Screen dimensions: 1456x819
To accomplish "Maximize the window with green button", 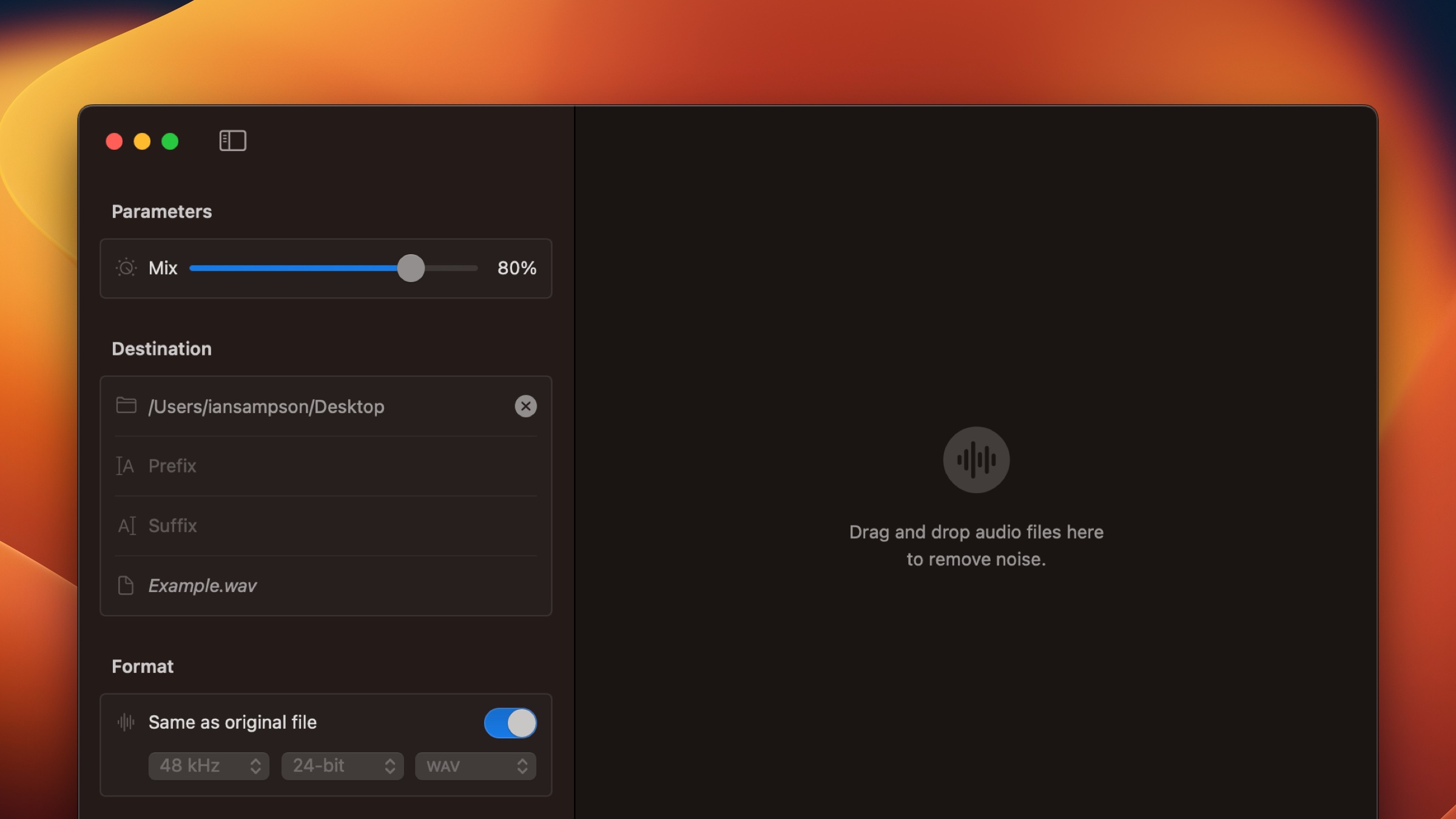I will pos(170,141).
